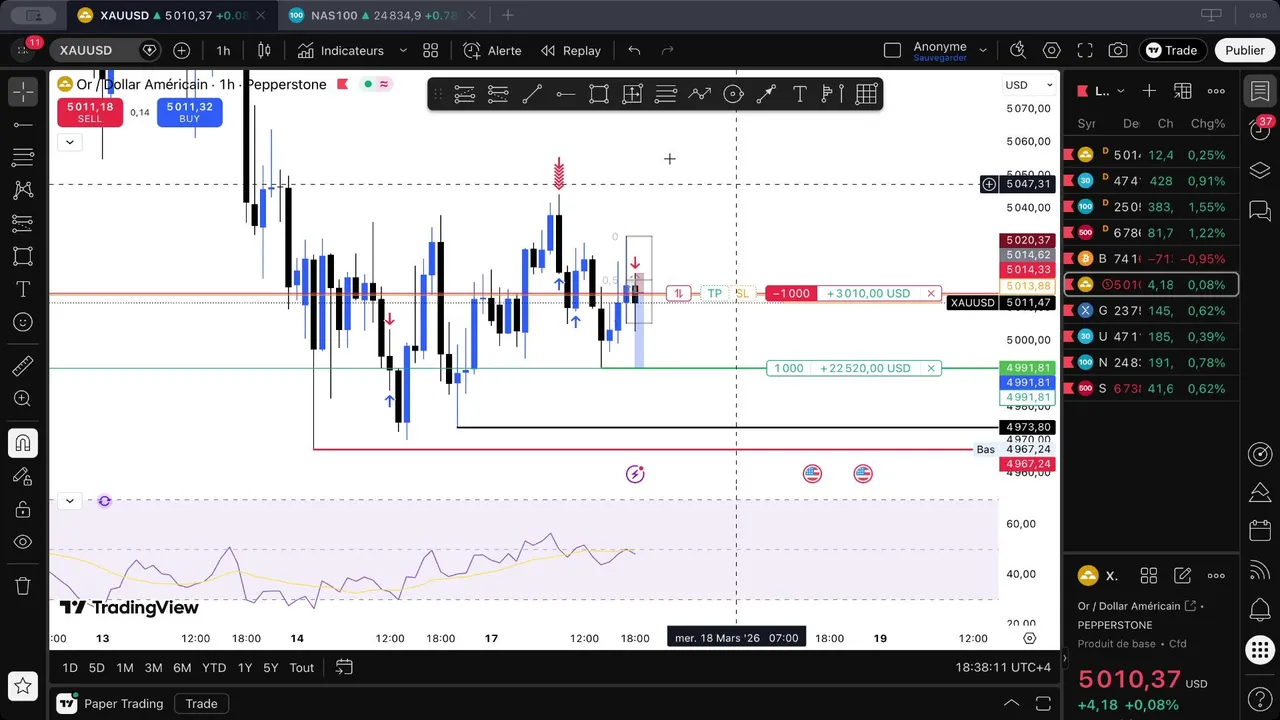This screenshot has height=720, width=1280.
Task: Select the crosshair cursor tool in left toolbar
Action: pos(22,91)
